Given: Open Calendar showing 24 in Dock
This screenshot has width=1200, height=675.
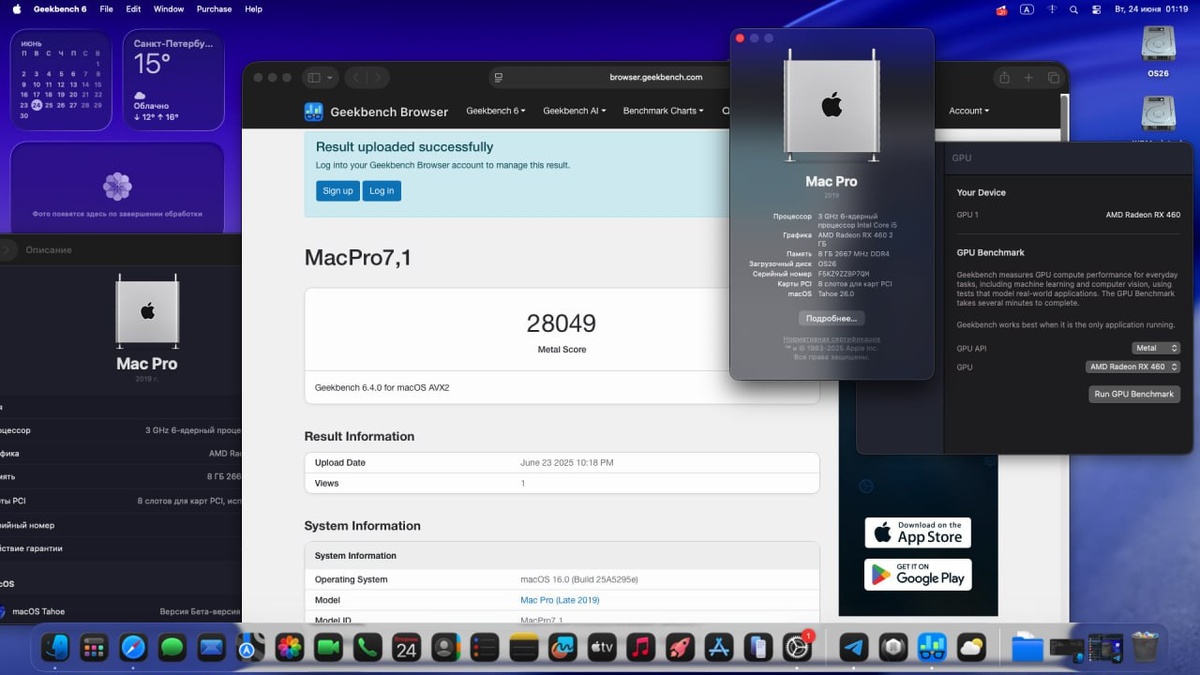Looking at the screenshot, I should 406,648.
